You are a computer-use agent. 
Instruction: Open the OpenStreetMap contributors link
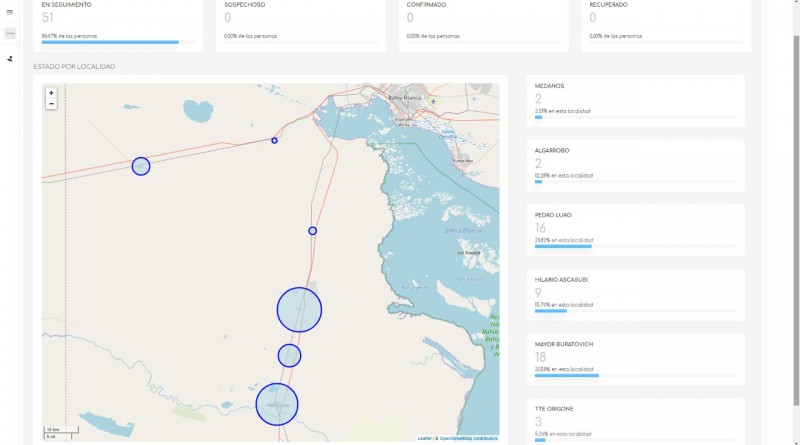[468, 438]
